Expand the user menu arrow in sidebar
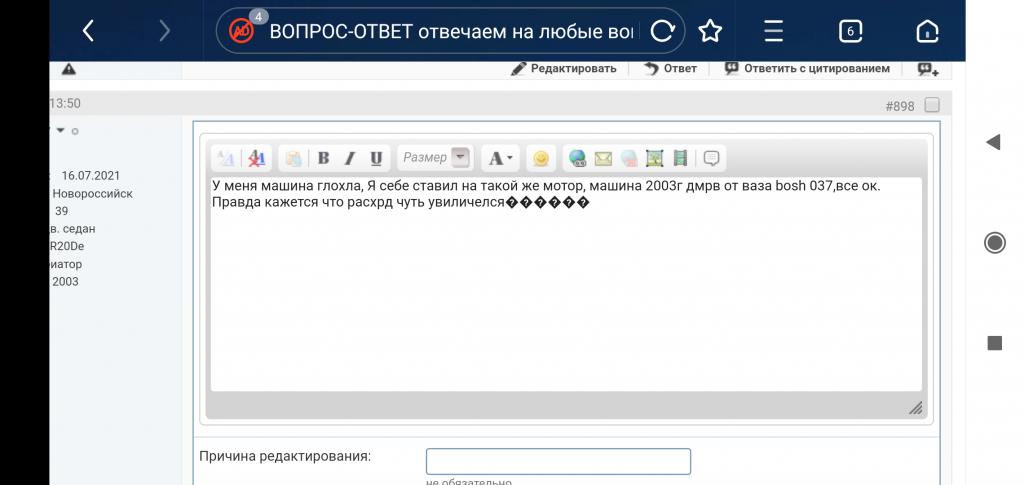The height and width of the screenshot is (485, 1024). pos(60,130)
